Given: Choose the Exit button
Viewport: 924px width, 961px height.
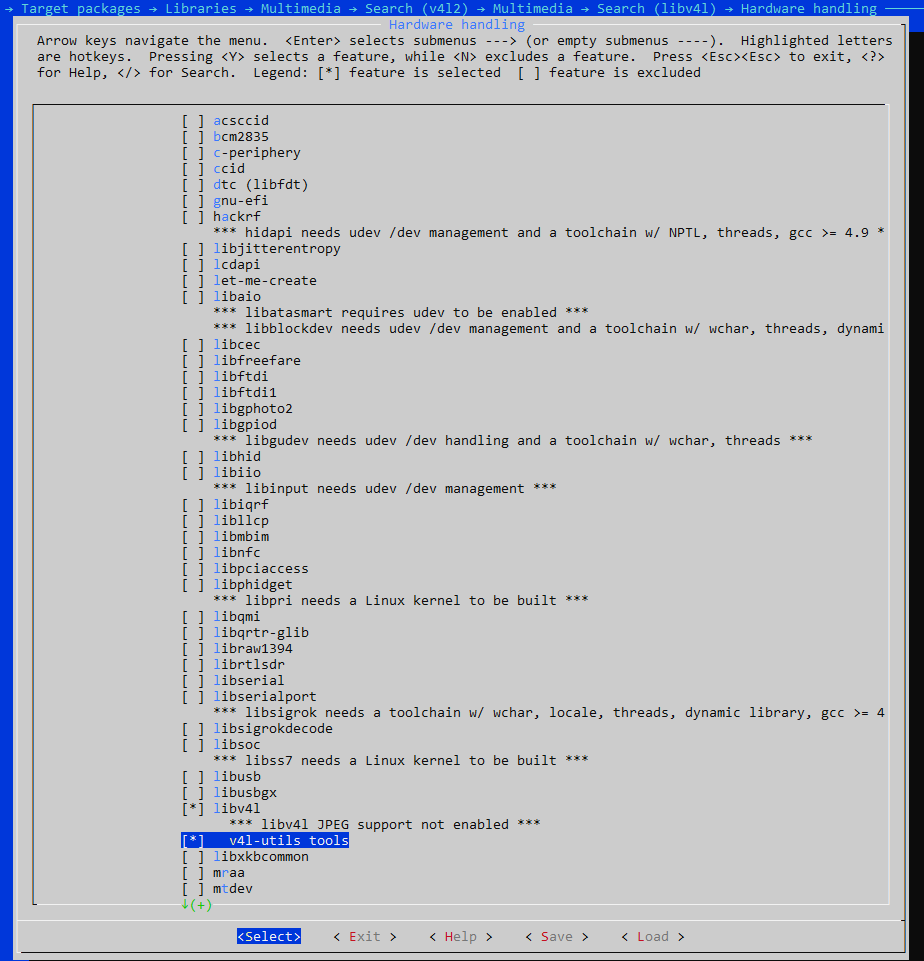Looking at the screenshot, I should point(365,936).
